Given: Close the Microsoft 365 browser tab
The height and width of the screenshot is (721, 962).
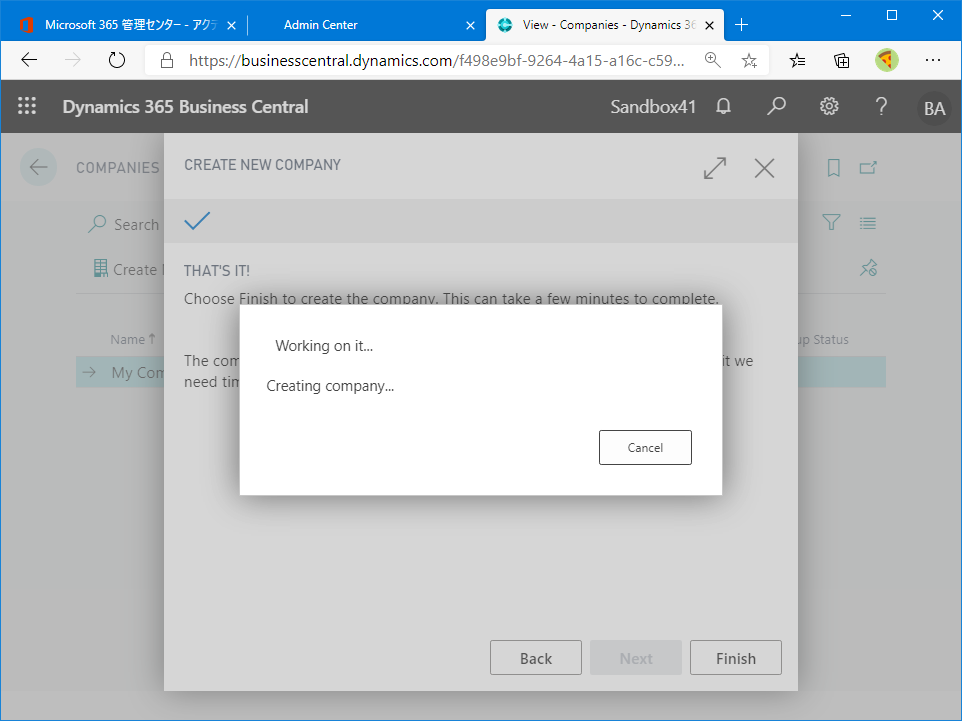Looking at the screenshot, I should [x=231, y=25].
